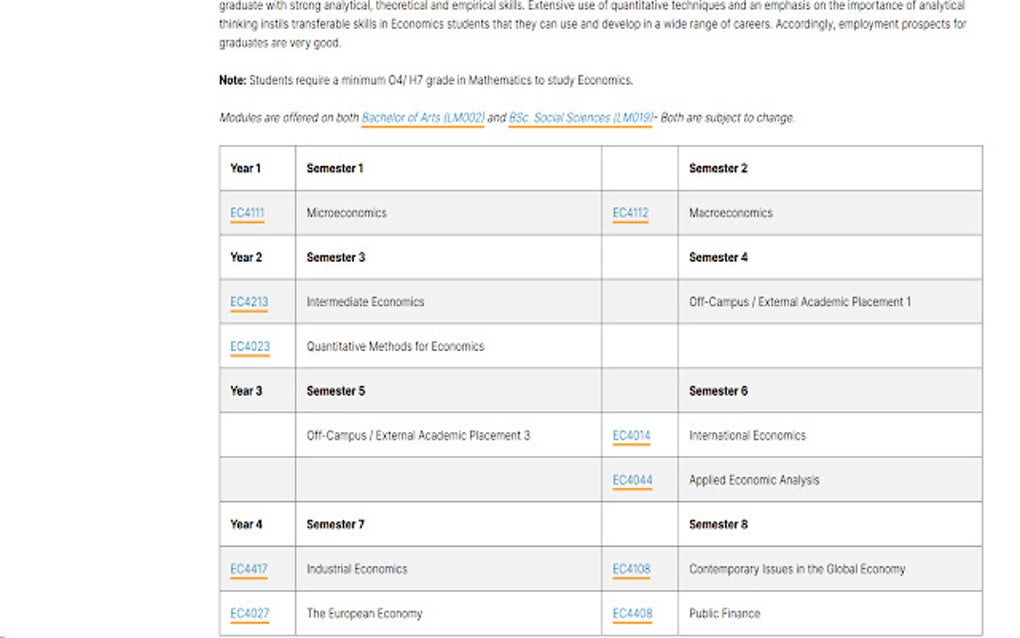Open the BSc. Social Sciences (LM019) link
Viewport: 1020px width, 638px height.
580,118
